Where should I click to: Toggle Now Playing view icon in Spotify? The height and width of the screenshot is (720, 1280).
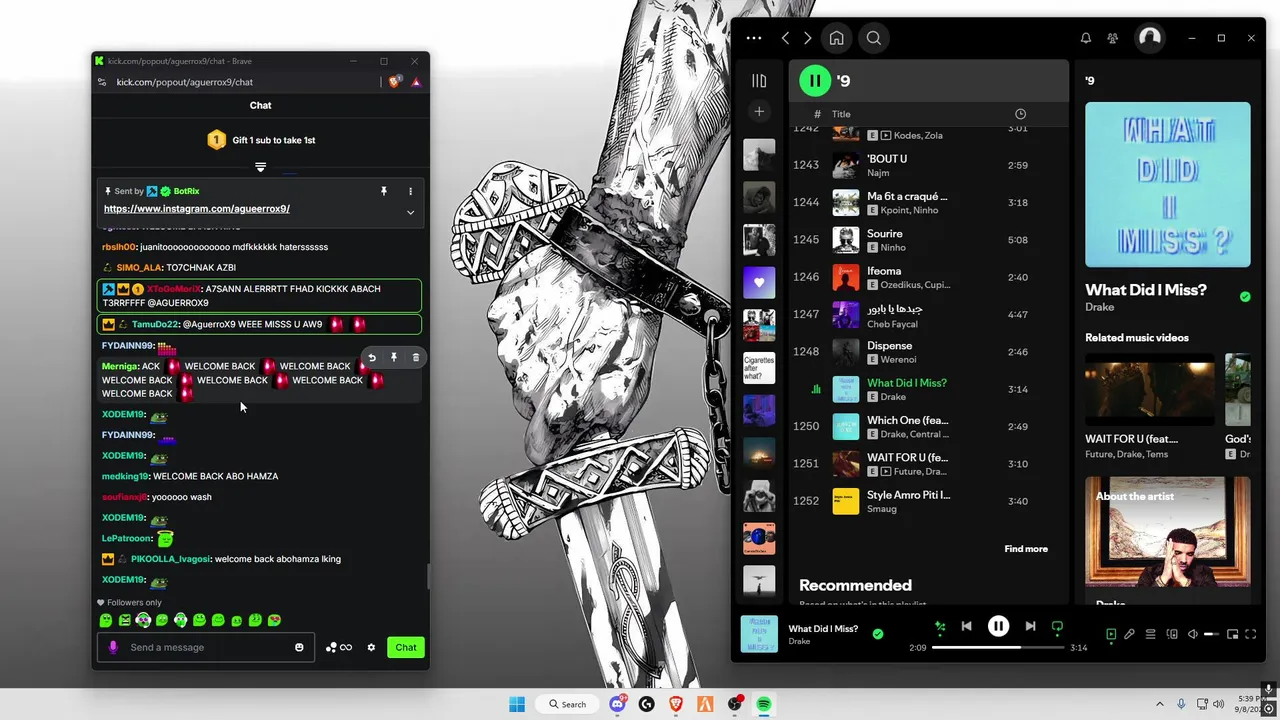click(1110, 634)
